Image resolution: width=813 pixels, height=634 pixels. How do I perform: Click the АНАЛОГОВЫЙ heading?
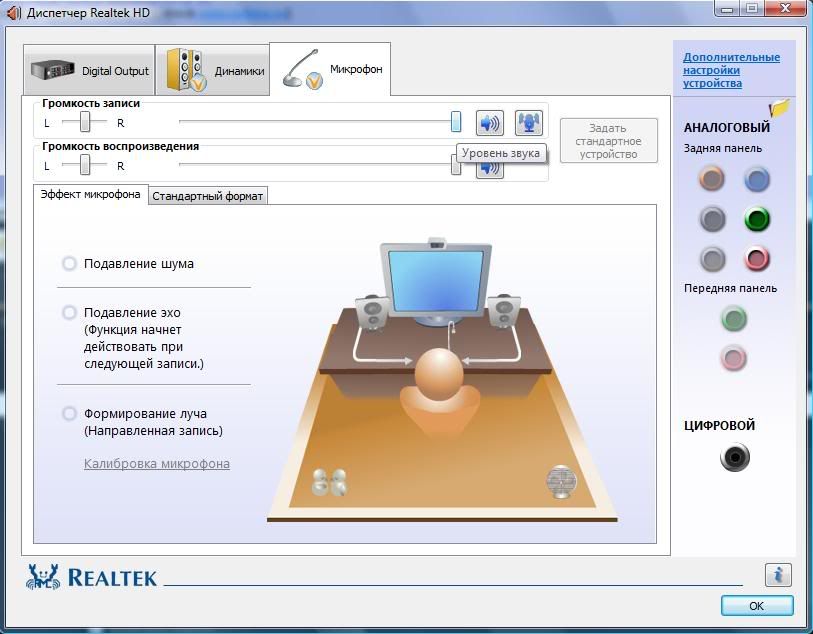727,128
